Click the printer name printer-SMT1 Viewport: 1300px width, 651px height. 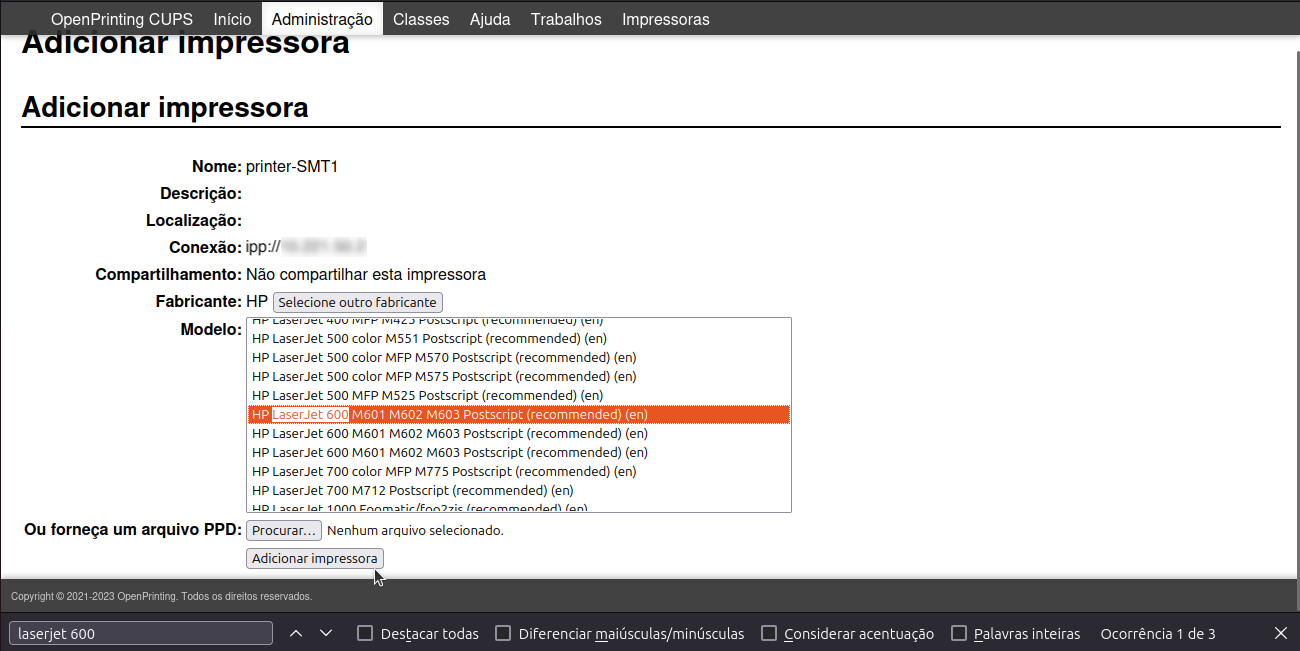tap(292, 166)
